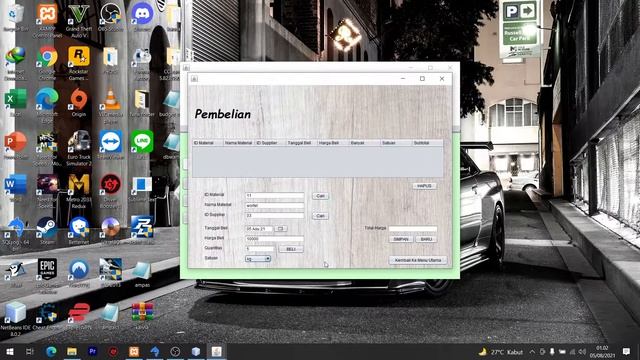Image resolution: width=640 pixels, height=360 pixels.
Task: Click the Nama Material column header
Action: pyautogui.click(x=239, y=143)
